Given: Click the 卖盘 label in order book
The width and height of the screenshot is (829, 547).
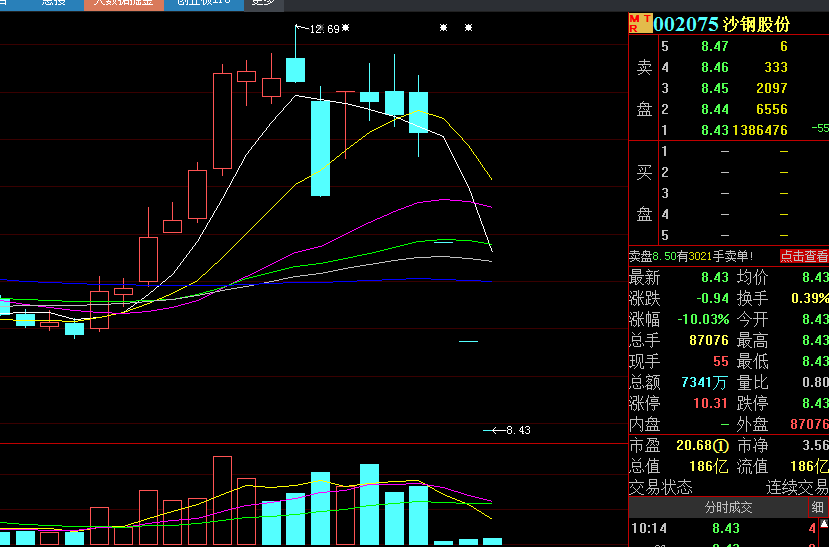Looking at the screenshot, I should point(644,88).
